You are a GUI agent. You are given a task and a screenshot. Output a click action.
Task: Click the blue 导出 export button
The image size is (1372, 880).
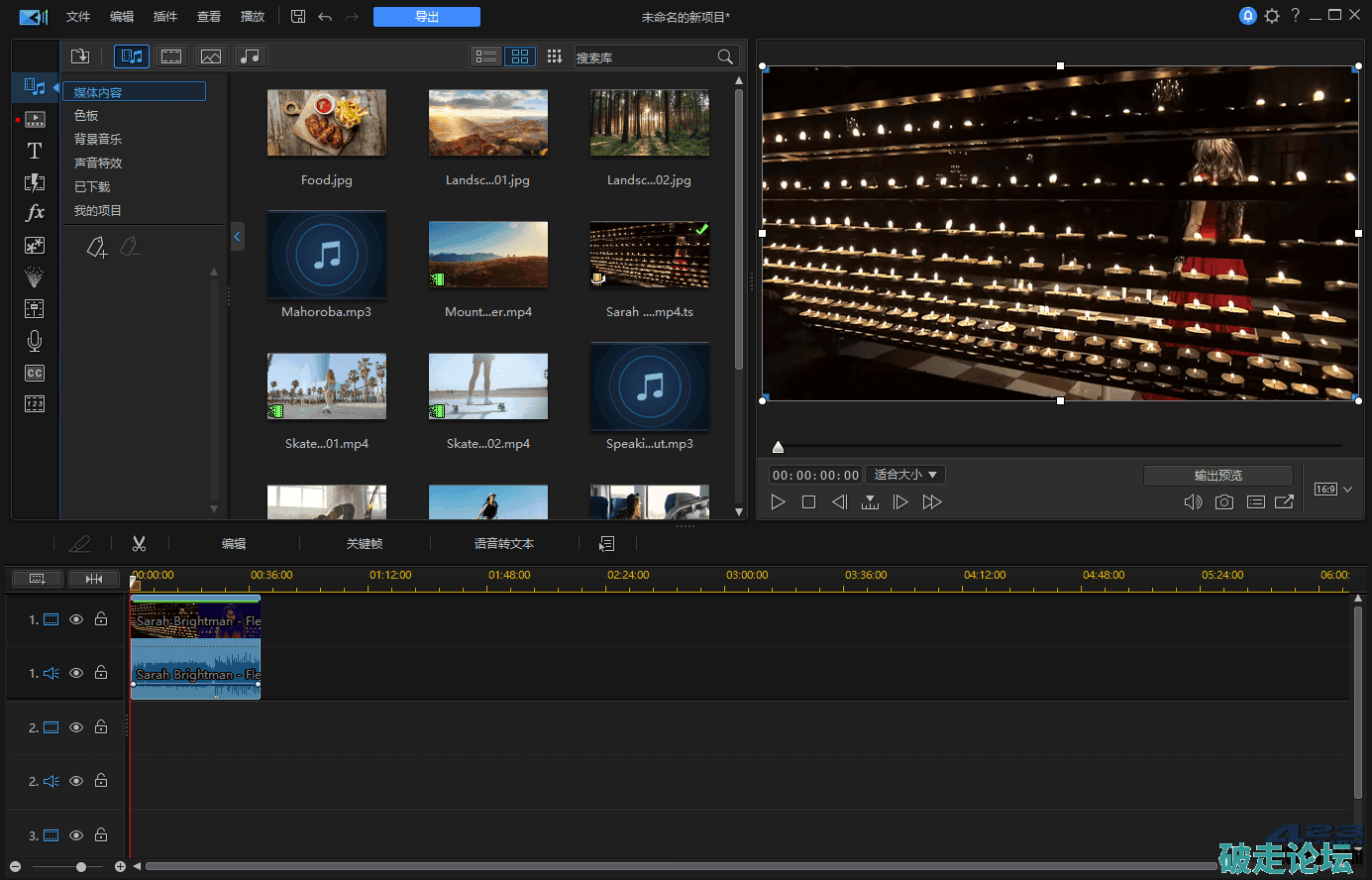click(426, 17)
